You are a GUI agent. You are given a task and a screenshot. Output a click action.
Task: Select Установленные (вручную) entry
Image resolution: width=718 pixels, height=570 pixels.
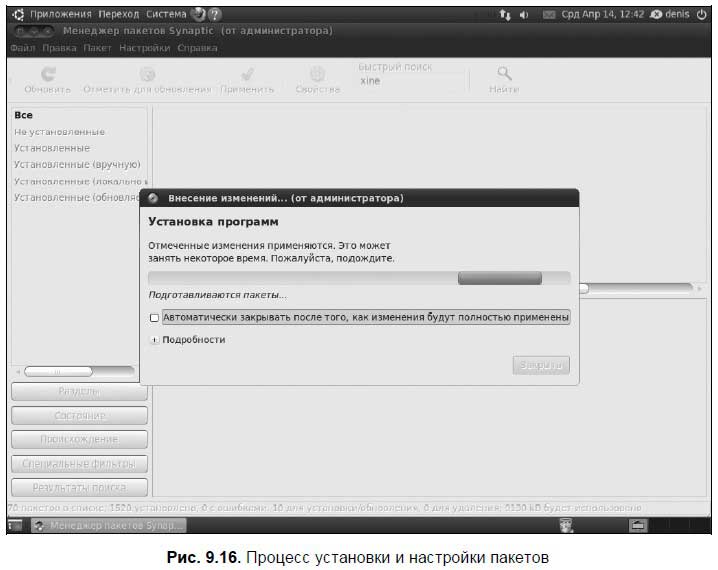point(77,164)
